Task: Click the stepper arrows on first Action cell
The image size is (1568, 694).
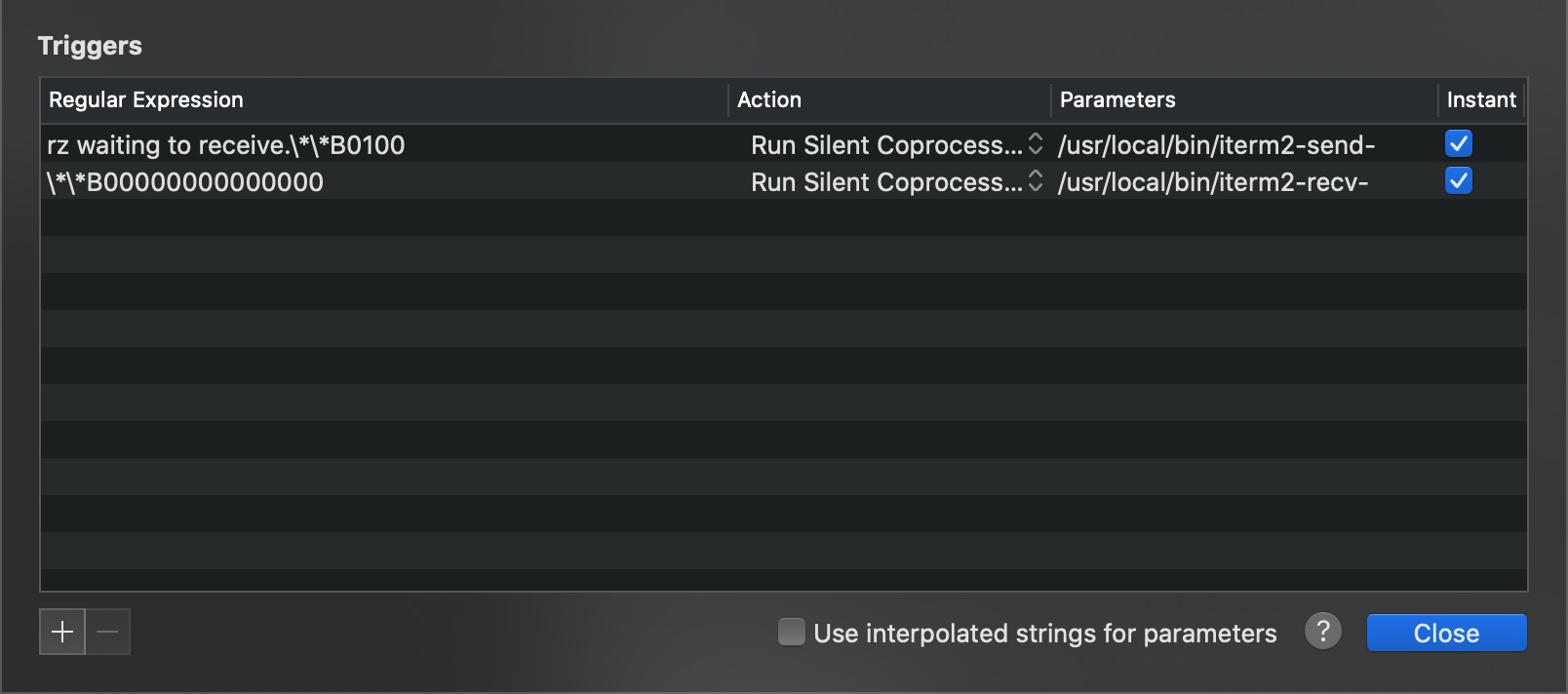Action: (1036, 144)
